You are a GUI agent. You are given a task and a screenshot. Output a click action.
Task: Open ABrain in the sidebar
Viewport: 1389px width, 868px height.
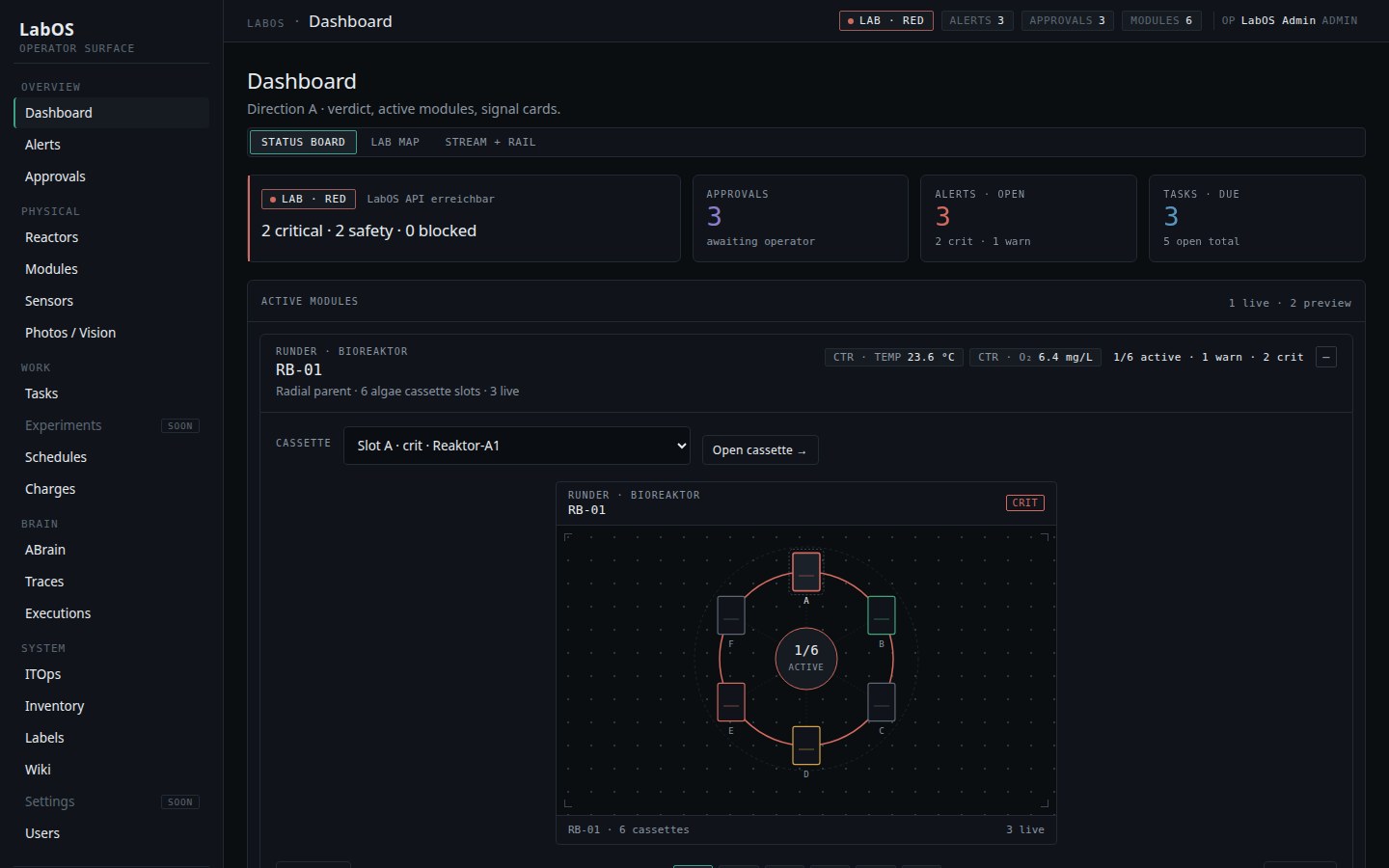click(112, 550)
